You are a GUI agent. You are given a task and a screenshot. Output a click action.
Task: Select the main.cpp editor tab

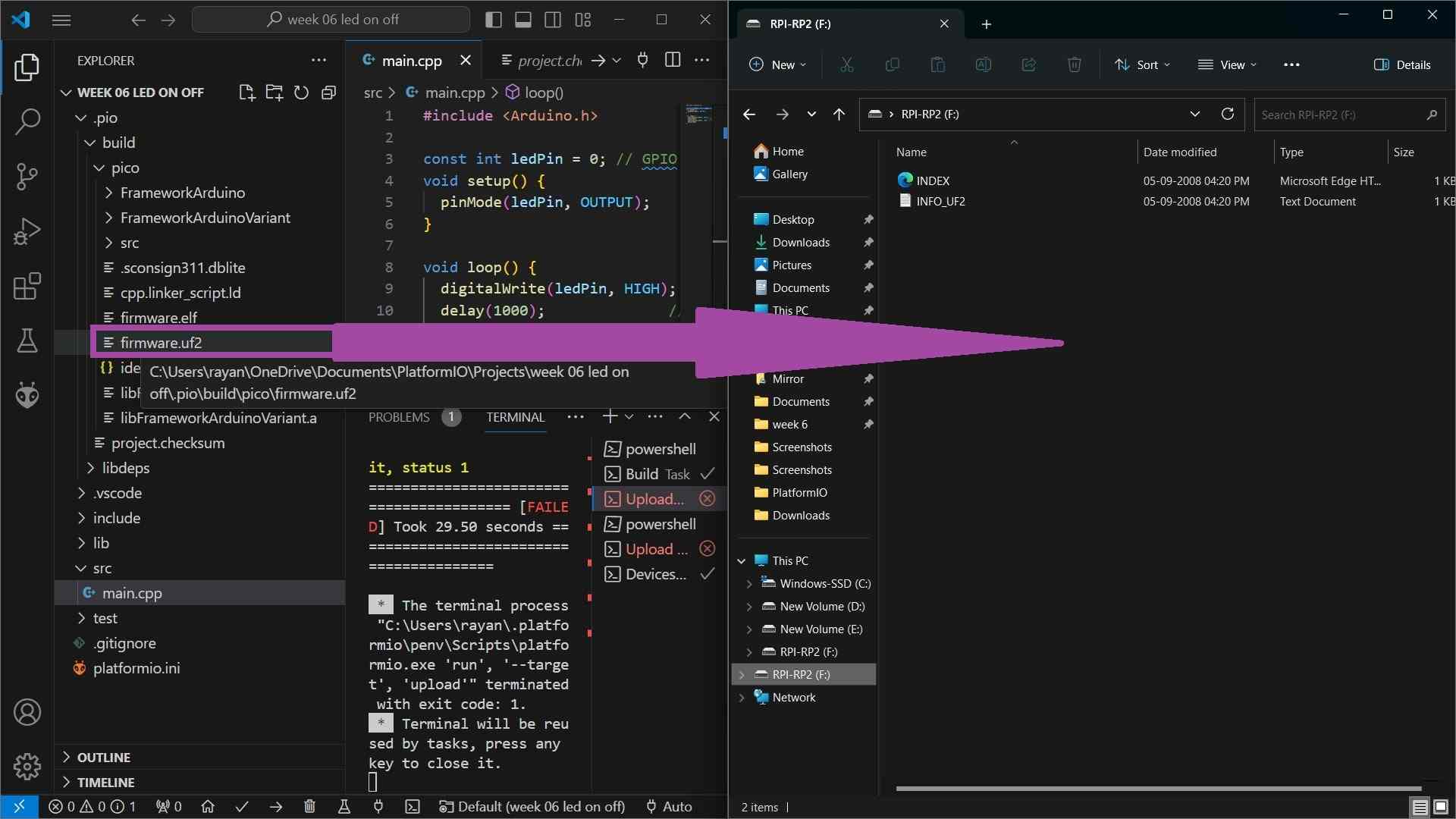411,61
